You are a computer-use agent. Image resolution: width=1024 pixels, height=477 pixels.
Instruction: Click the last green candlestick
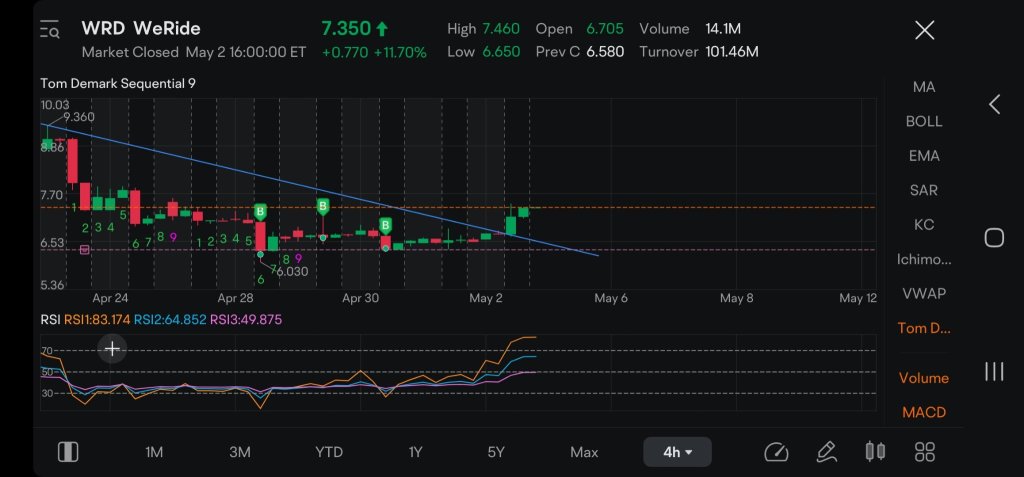point(523,212)
